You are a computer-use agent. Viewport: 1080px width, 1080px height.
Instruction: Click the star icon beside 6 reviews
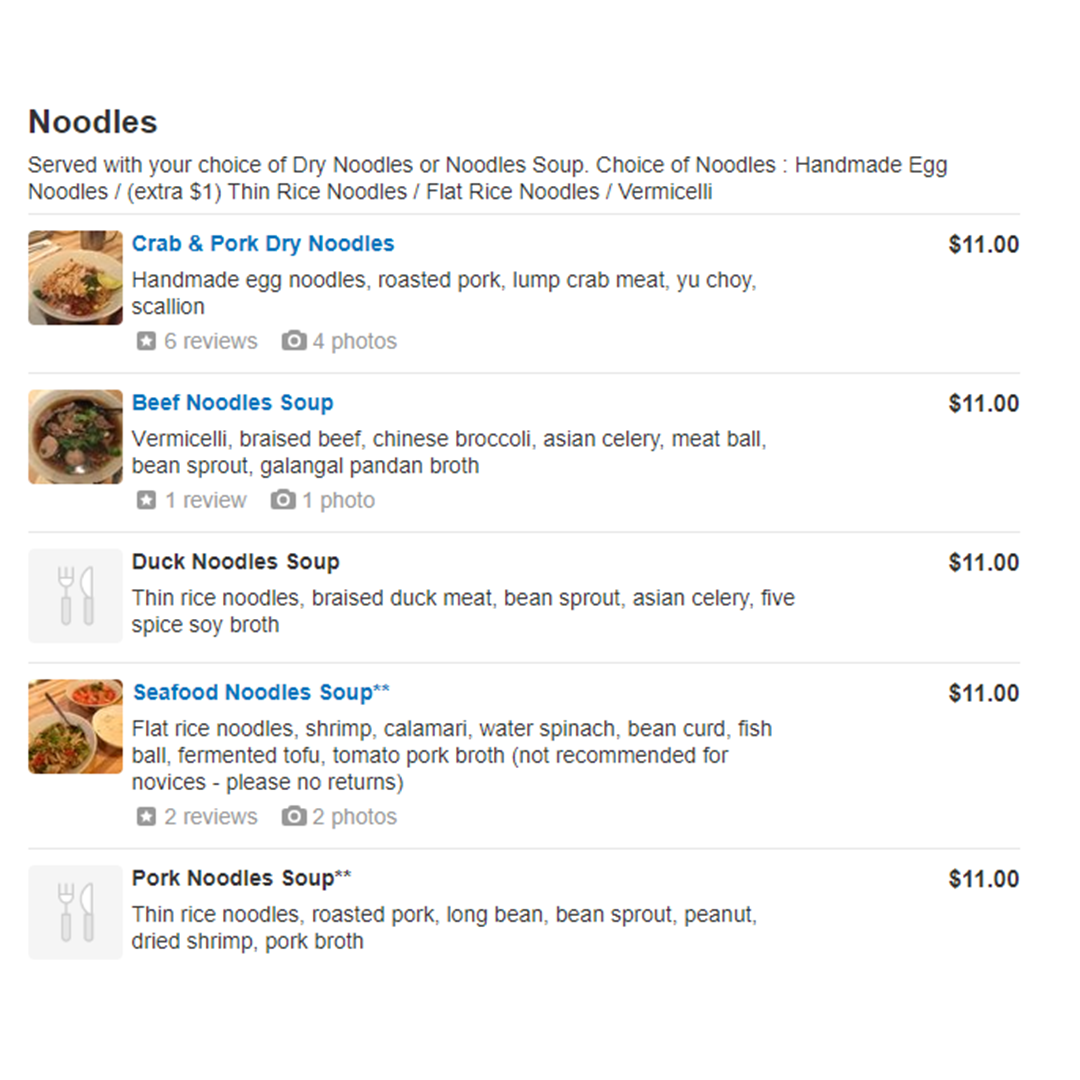146,341
